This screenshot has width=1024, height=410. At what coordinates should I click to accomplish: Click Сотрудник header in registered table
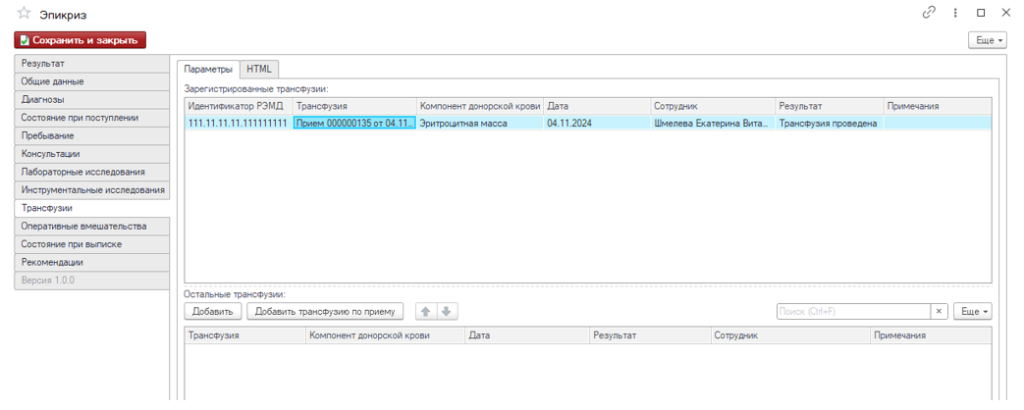pyautogui.click(x=713, y=106)
